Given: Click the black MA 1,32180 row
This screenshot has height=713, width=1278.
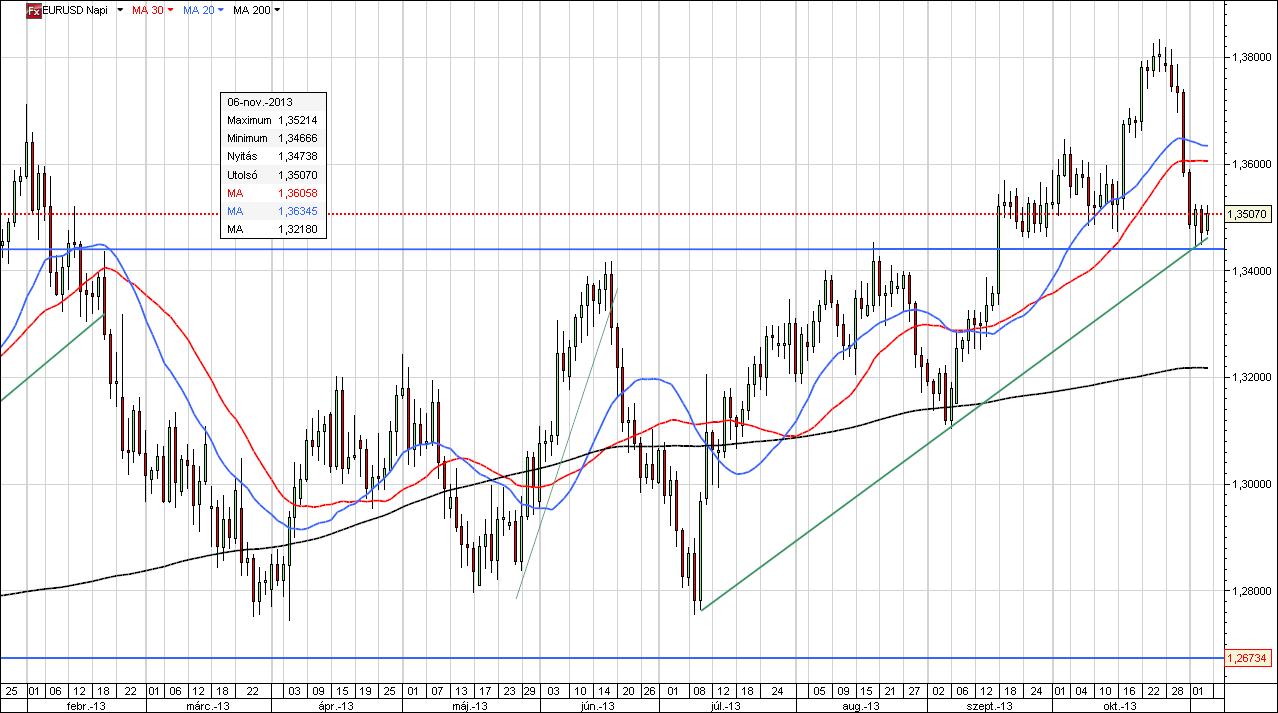Looking at the screenshot, I should point(273,229).
